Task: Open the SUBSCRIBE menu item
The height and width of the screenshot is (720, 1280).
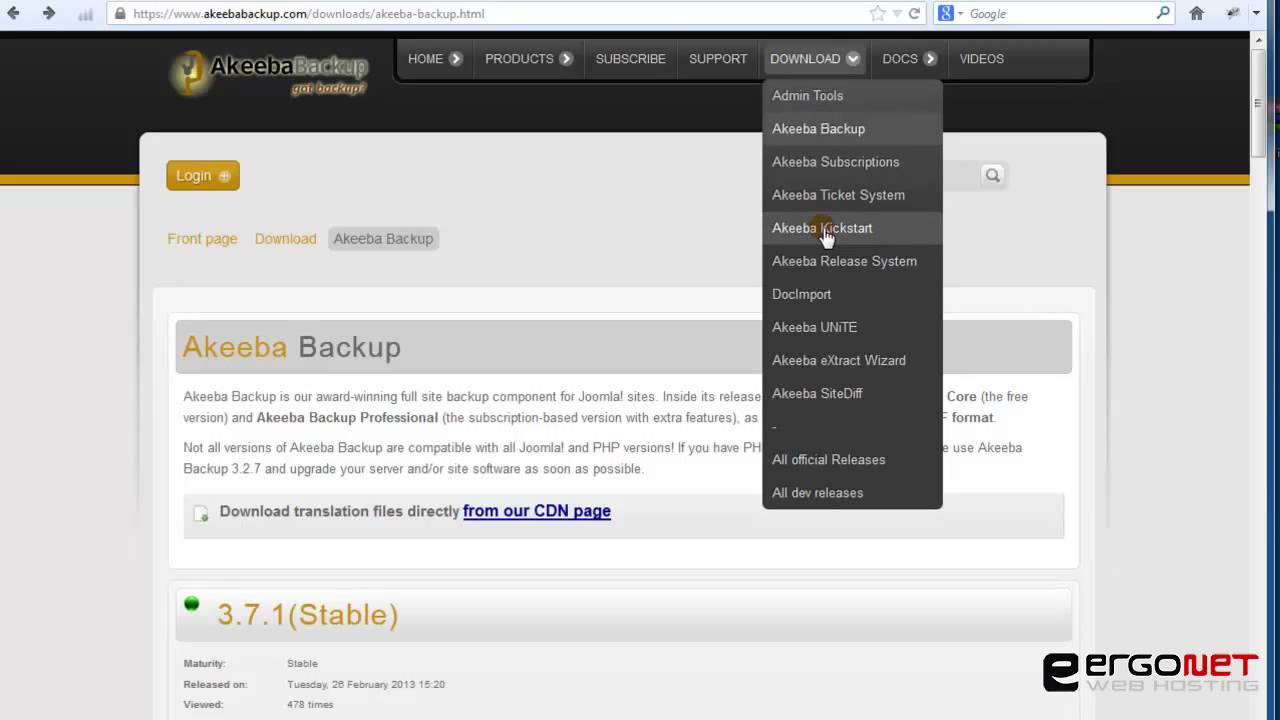Action: (630, 59)
